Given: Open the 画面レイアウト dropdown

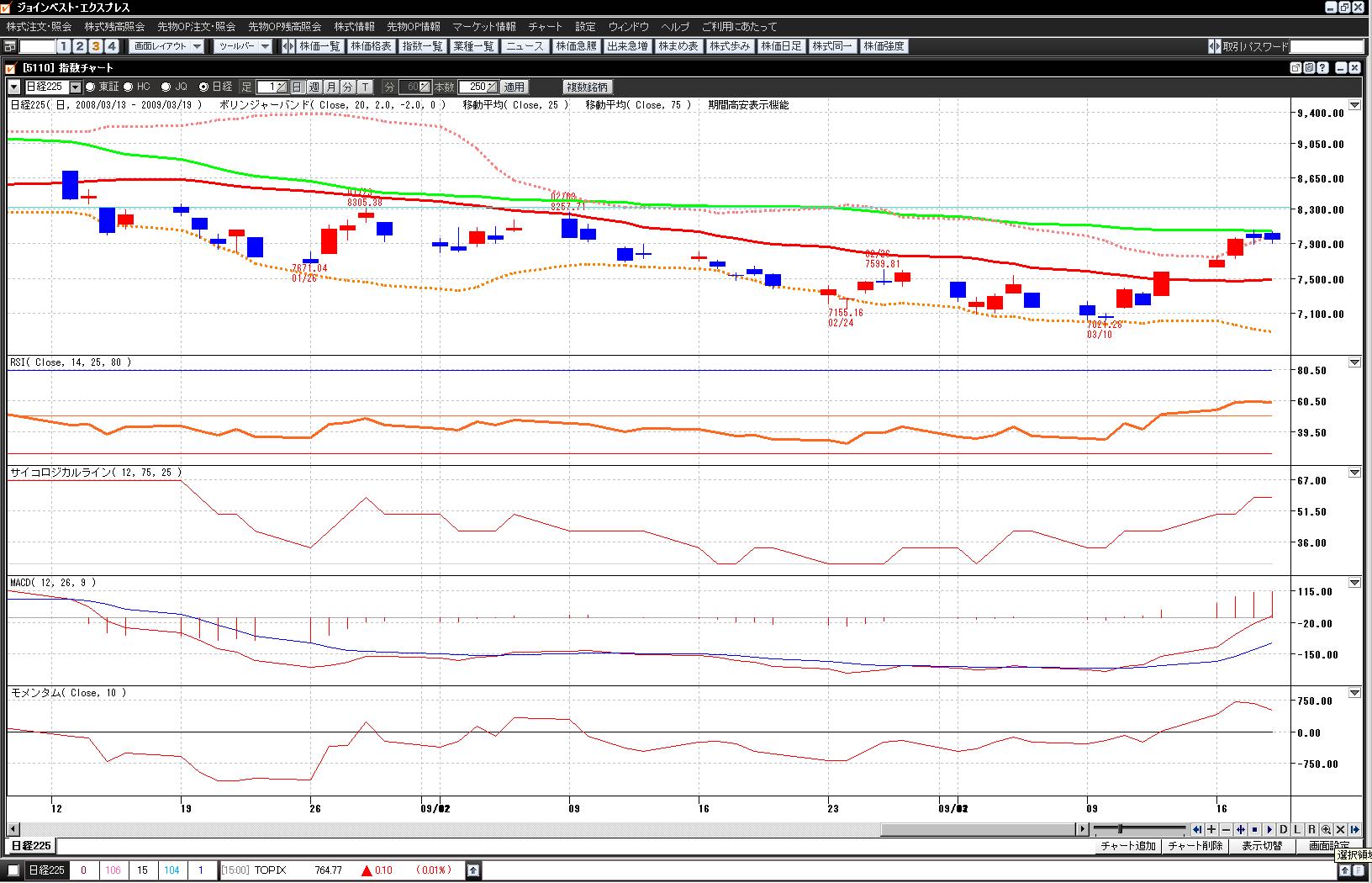Looking at the screenshot, I should coord(167,46).
